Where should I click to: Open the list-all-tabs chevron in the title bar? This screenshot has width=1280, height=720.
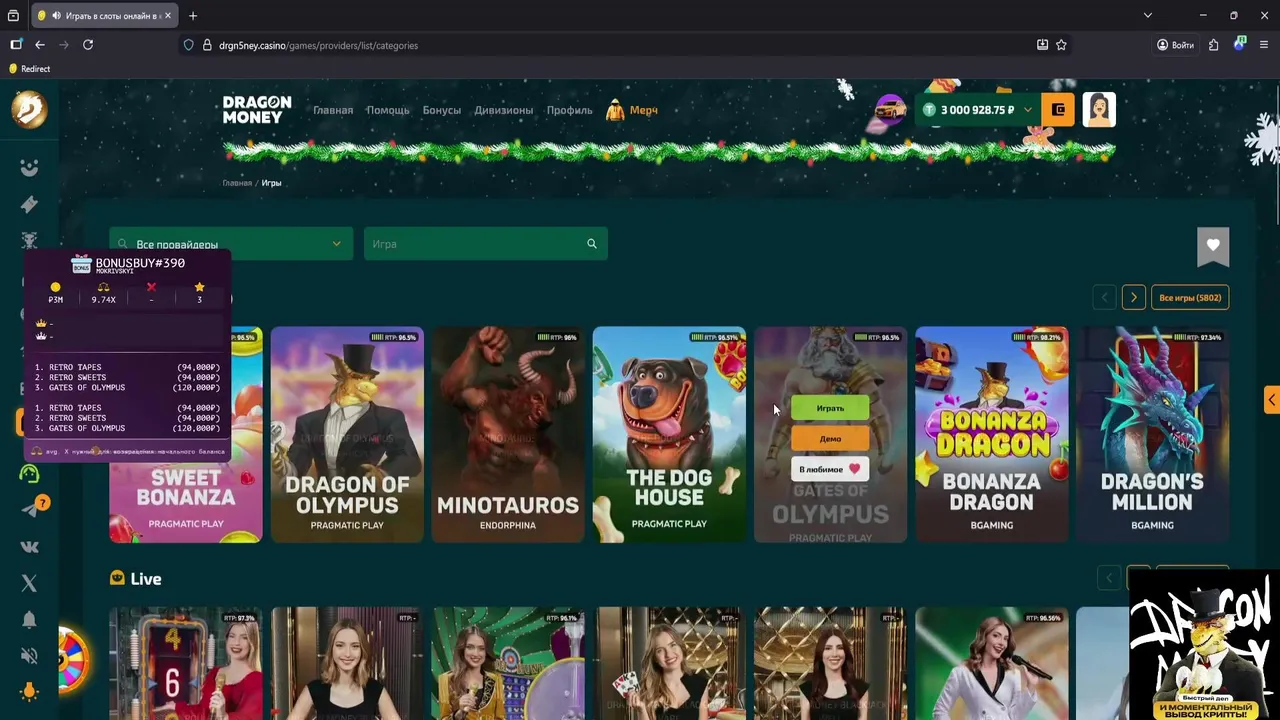[1148, 16]
